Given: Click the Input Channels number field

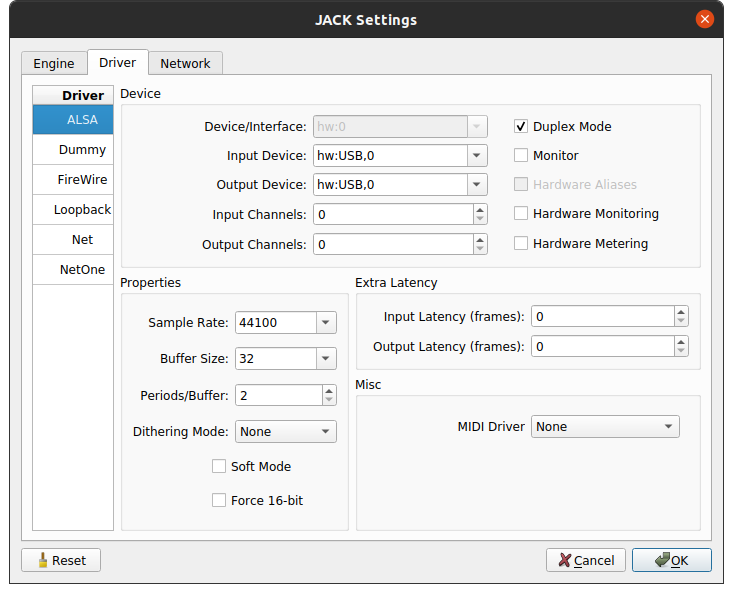Looking at the screenshot, I should pos(393,214).
